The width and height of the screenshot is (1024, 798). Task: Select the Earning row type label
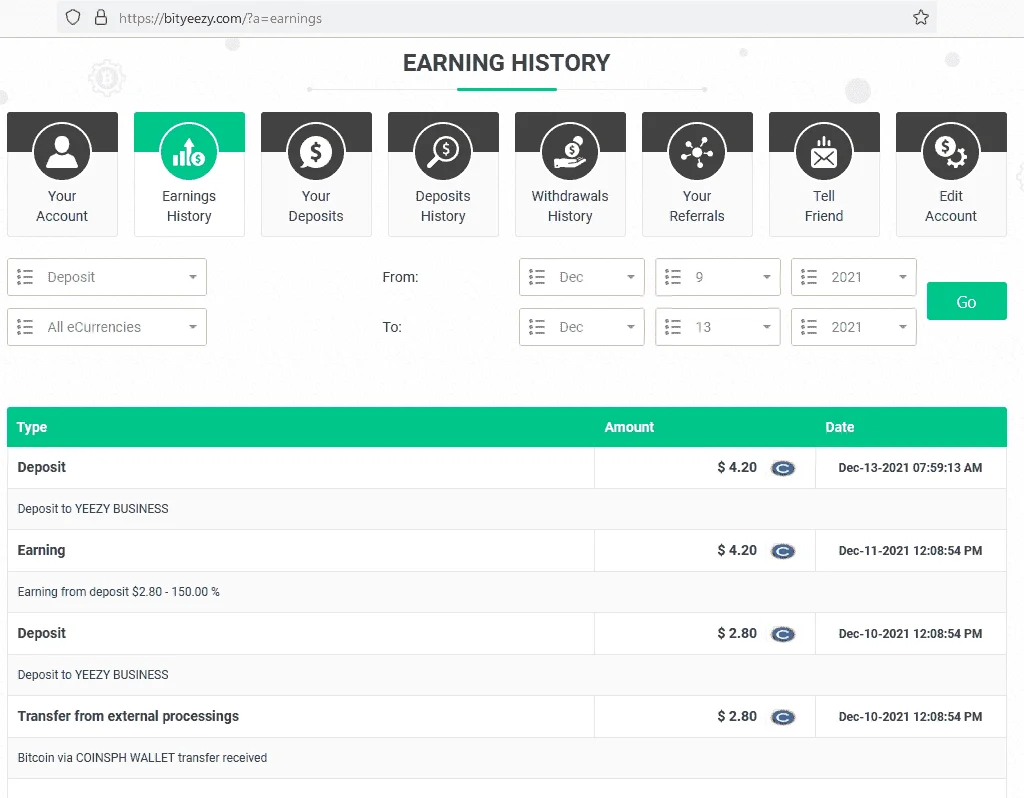[41, 551]
